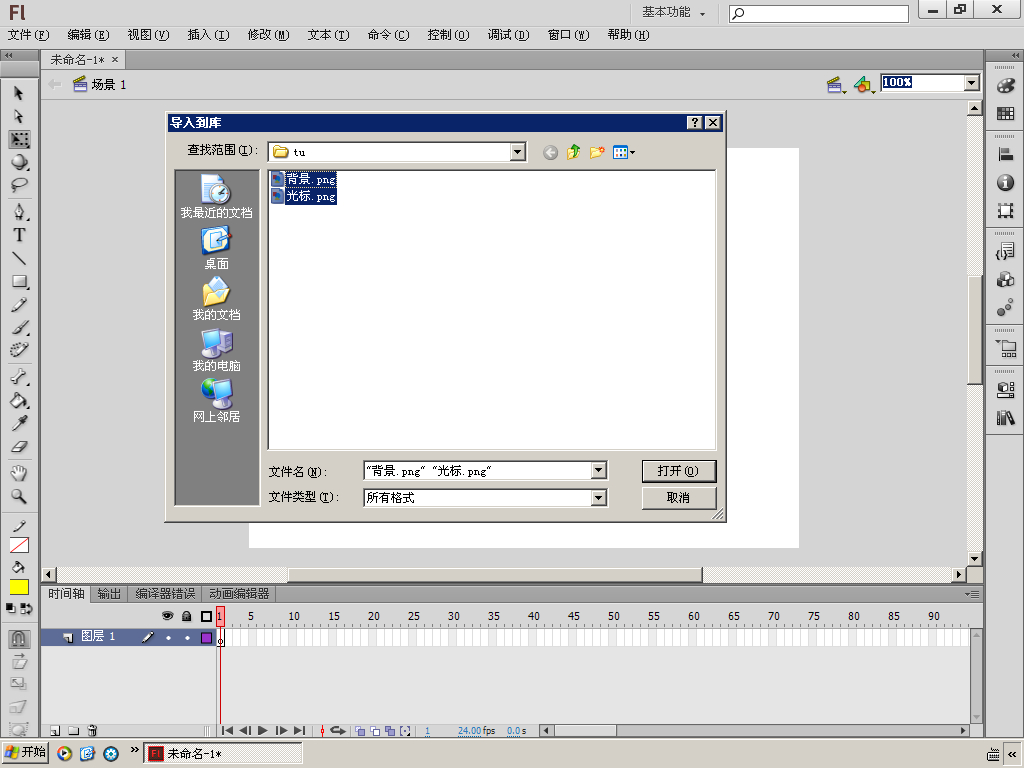Open the Swatches panel grid icon
The width and height of the screenshot is (1024, 768).
(x=1006, y=114)
